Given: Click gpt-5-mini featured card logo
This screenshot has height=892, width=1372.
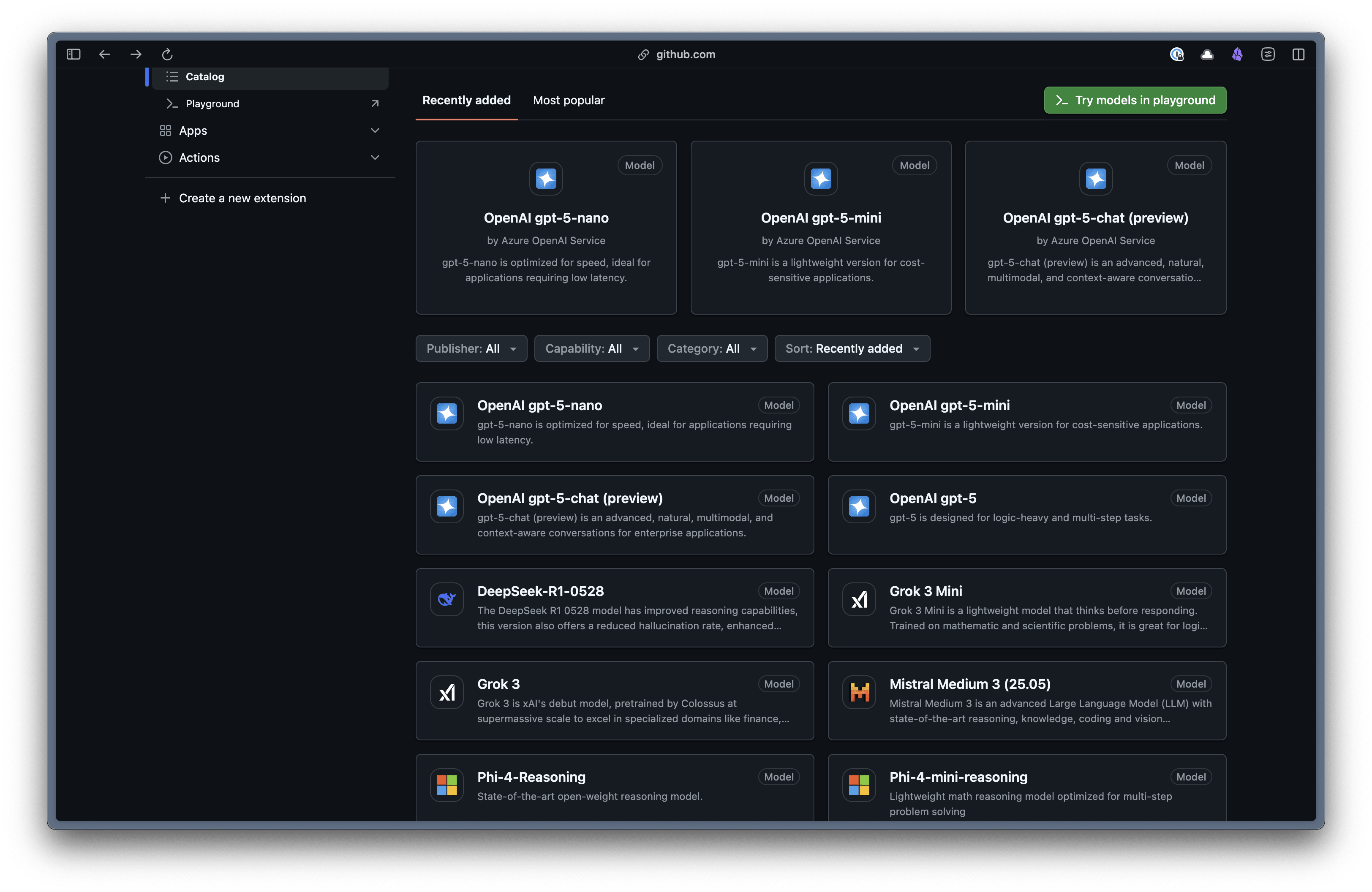Looking at the screenshot, I should coord(821,179).
